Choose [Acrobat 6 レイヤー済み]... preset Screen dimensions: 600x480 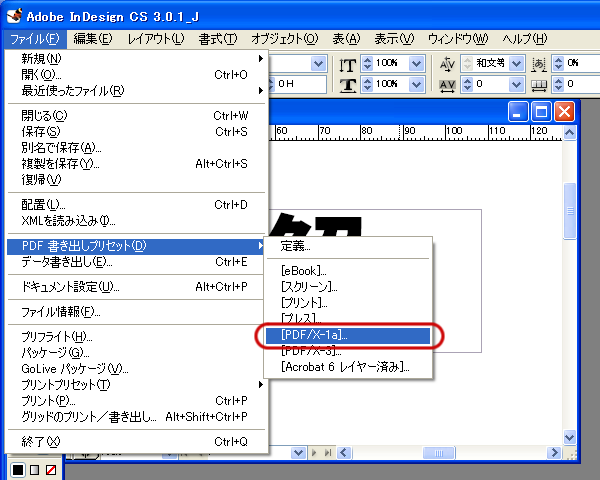348,367
